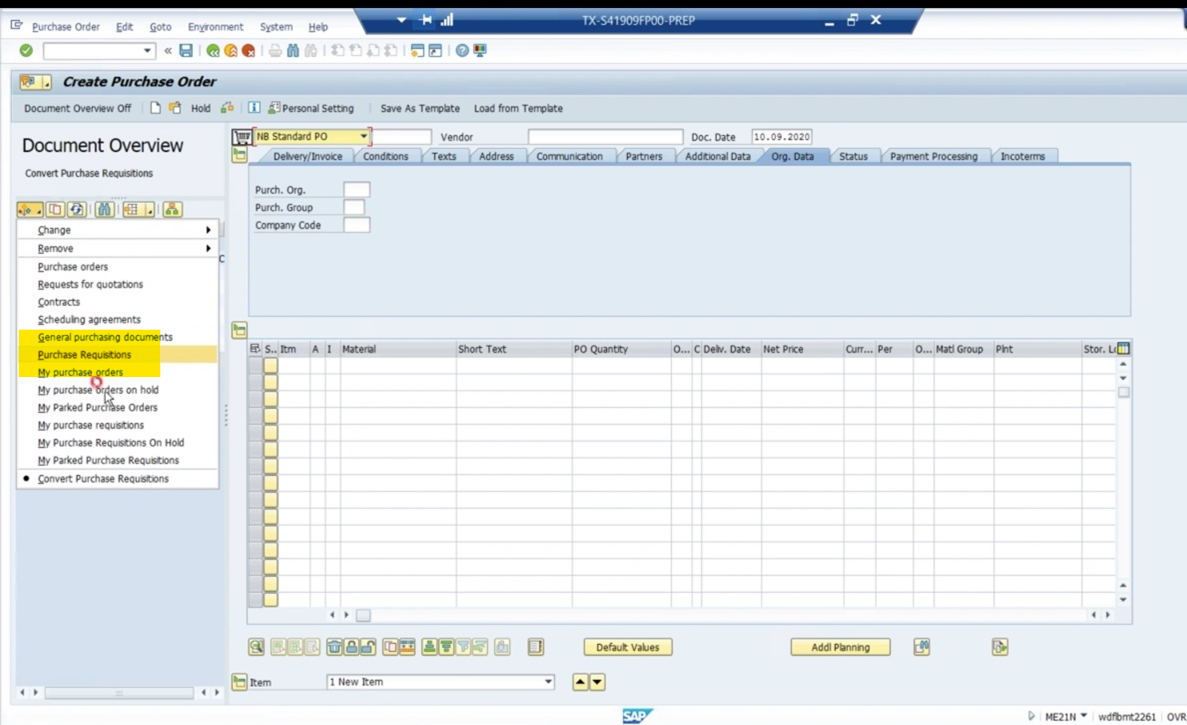
Task: Switch to the Payment Processing tab
Action: (933, 156)
